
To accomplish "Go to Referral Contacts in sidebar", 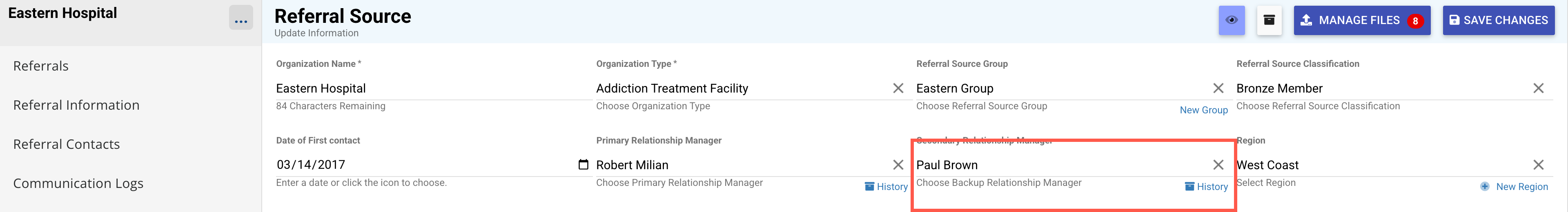I will tap(66, 144).
